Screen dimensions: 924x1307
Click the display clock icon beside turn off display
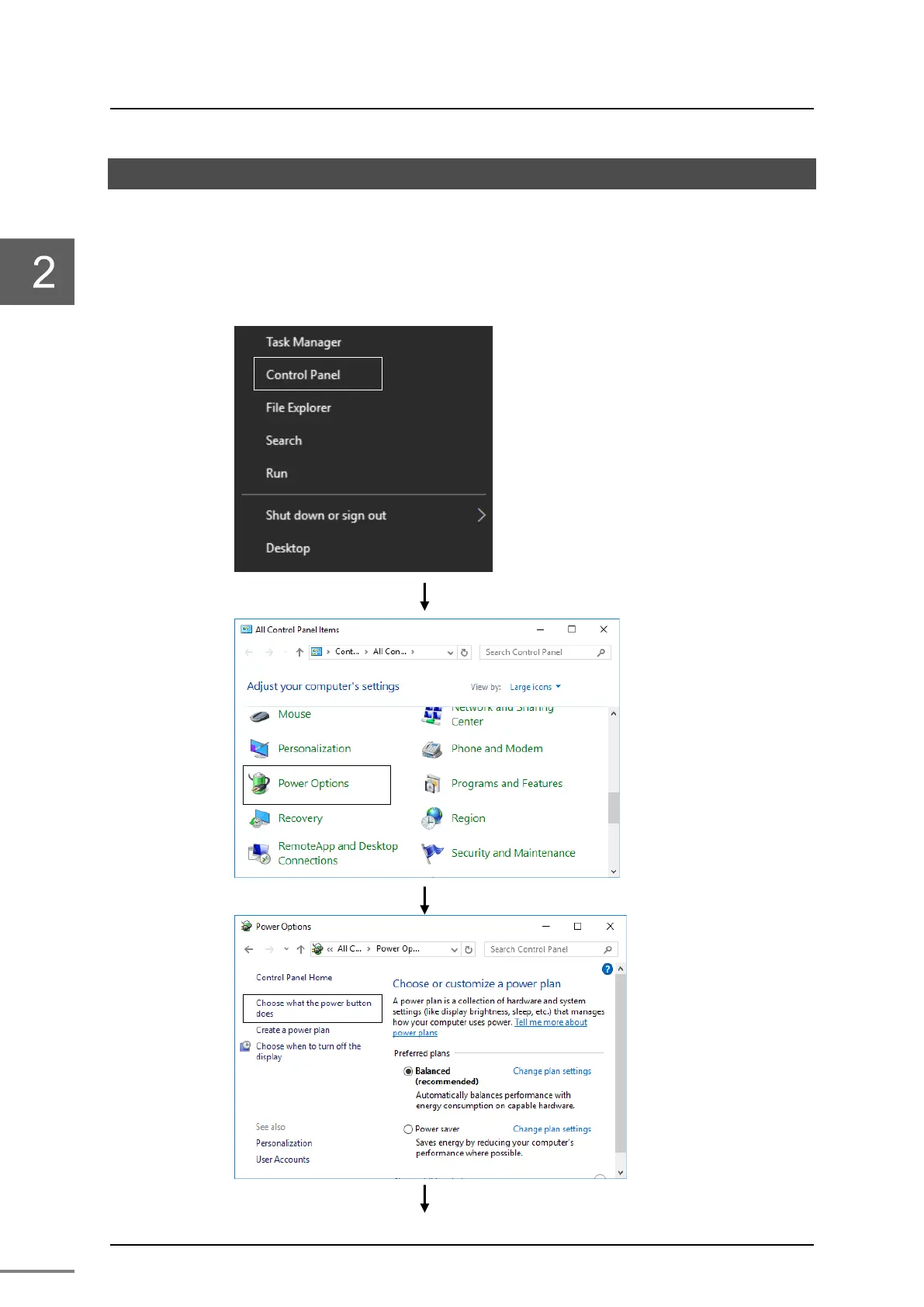click(x=246, y=1046)
